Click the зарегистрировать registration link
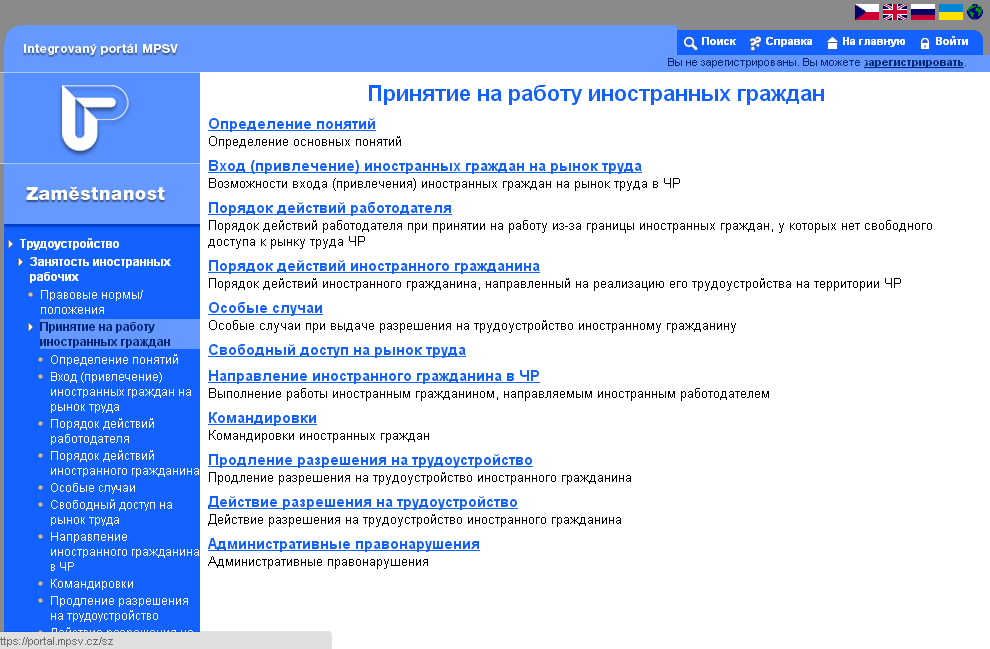The width and height of the screenshot is (990, 649). (x=913, y=62)
